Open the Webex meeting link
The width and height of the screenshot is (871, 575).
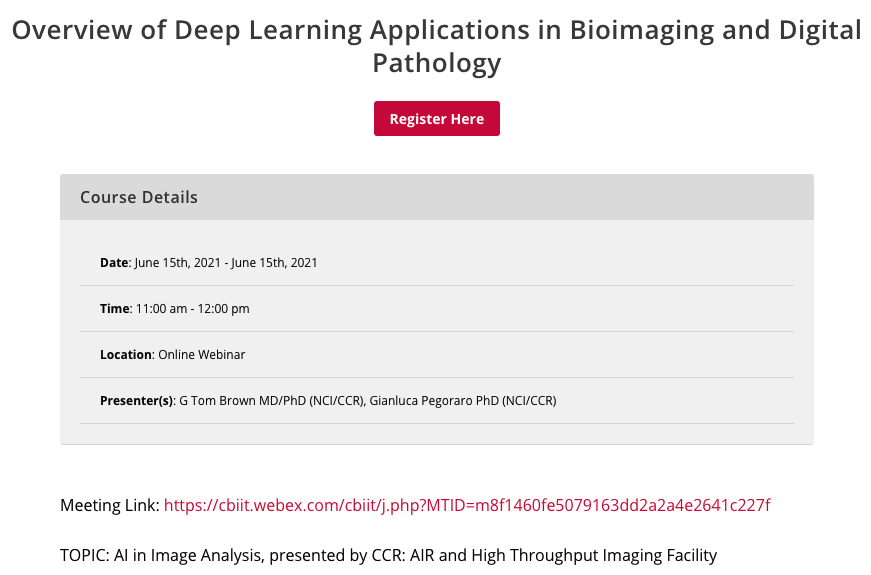(467, 505)
